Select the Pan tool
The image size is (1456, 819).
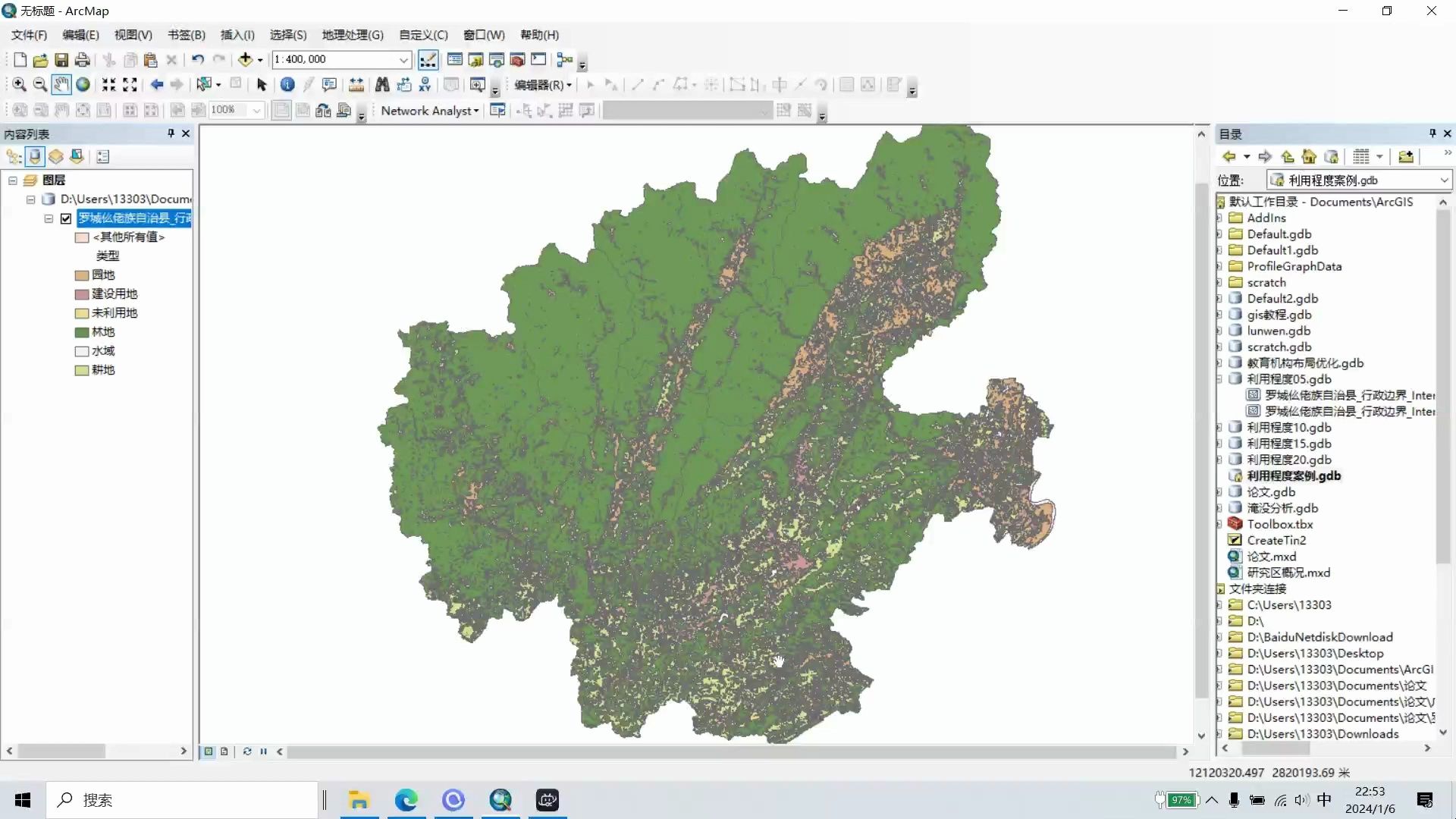pos(61,85)
